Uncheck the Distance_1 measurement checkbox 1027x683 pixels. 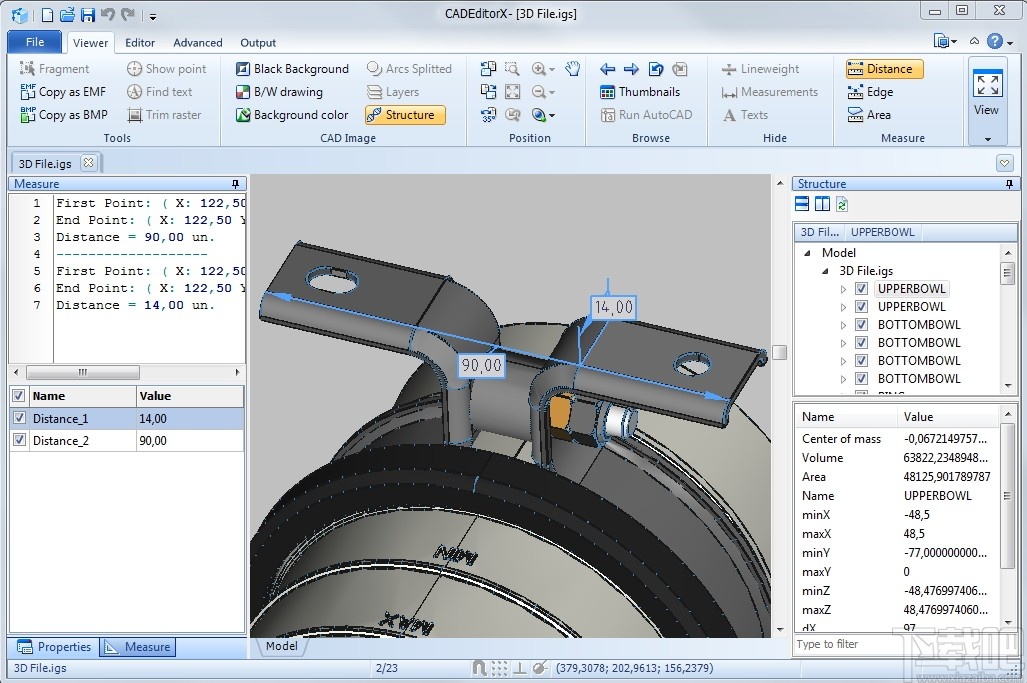click(19, 419)
